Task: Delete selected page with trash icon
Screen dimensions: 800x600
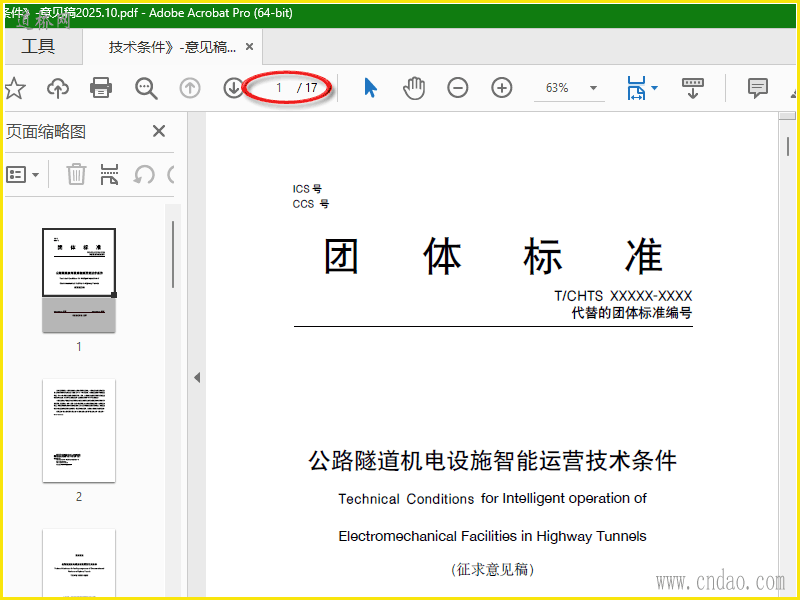Action: tap(76, 174)
